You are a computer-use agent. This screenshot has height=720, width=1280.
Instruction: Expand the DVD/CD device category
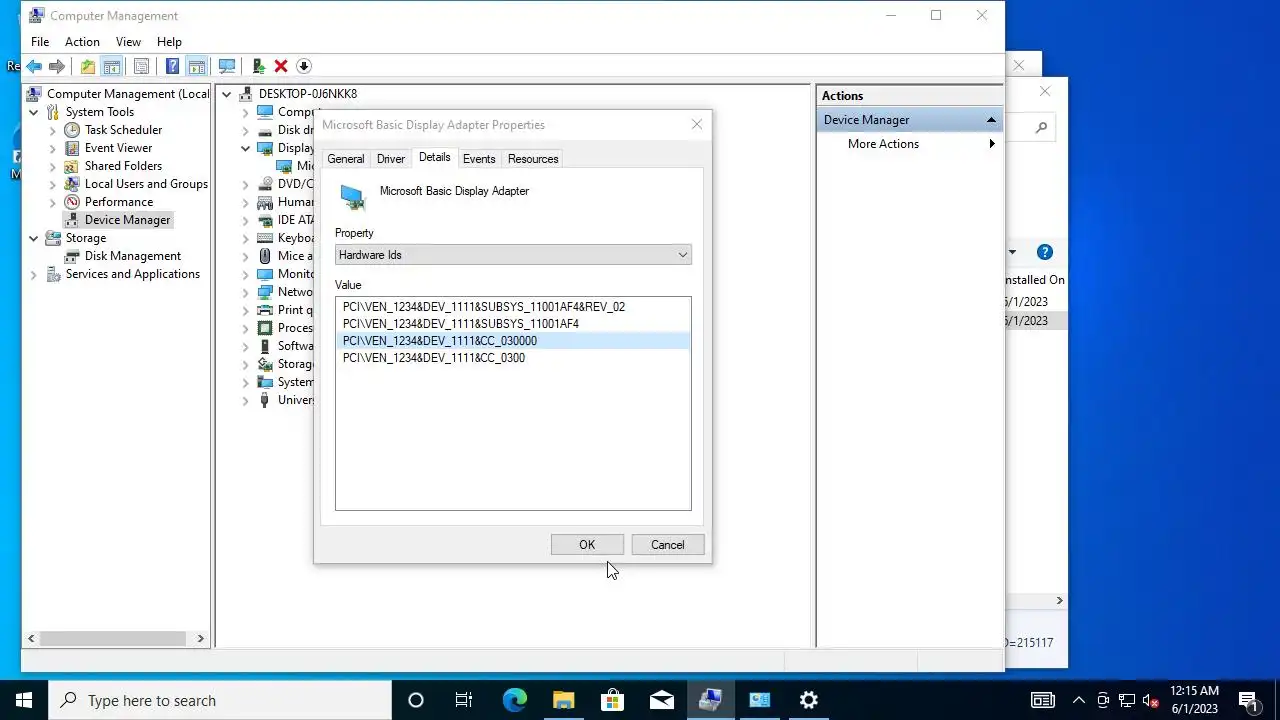coord(245,184)
